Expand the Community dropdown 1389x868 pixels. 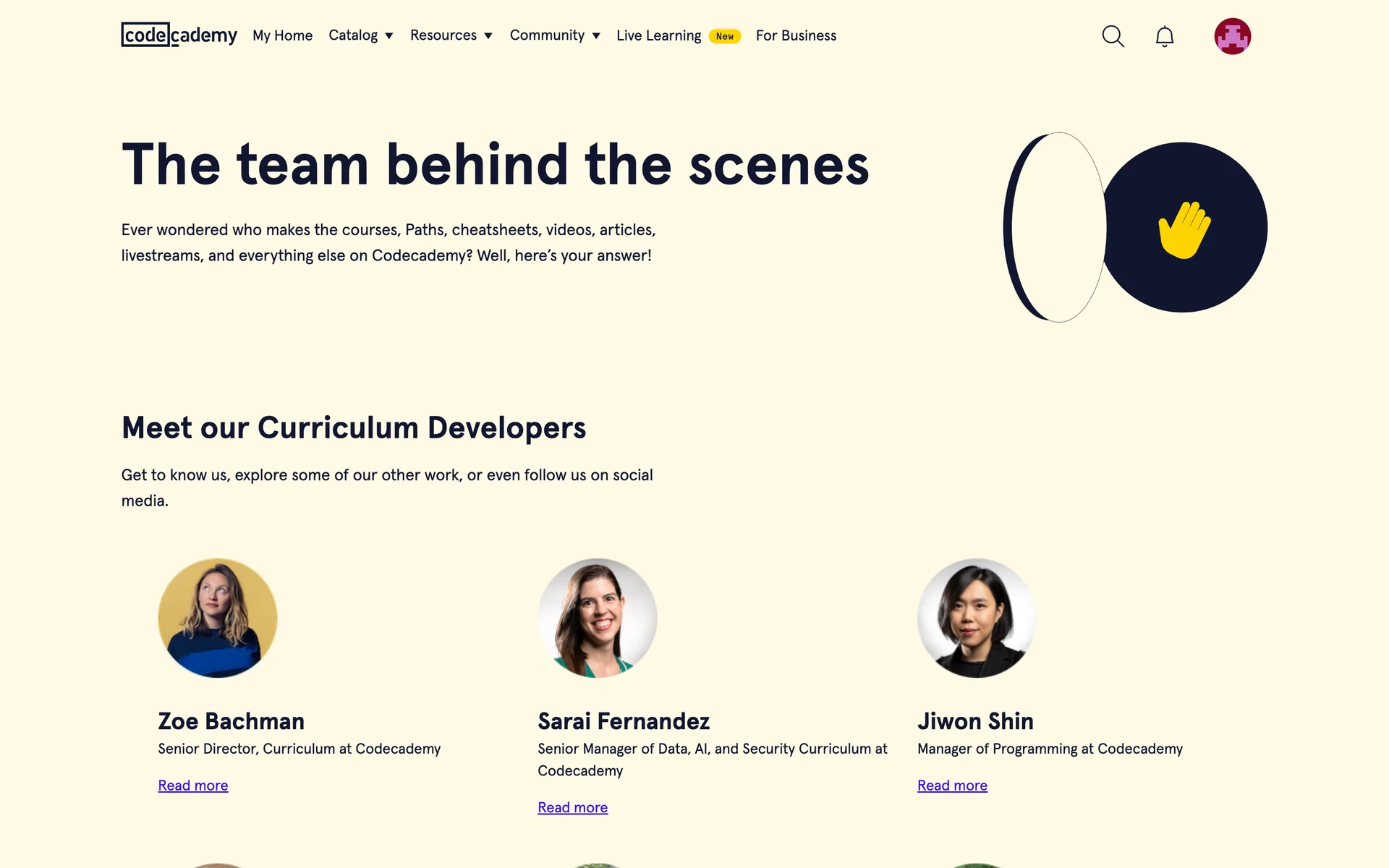554,35
